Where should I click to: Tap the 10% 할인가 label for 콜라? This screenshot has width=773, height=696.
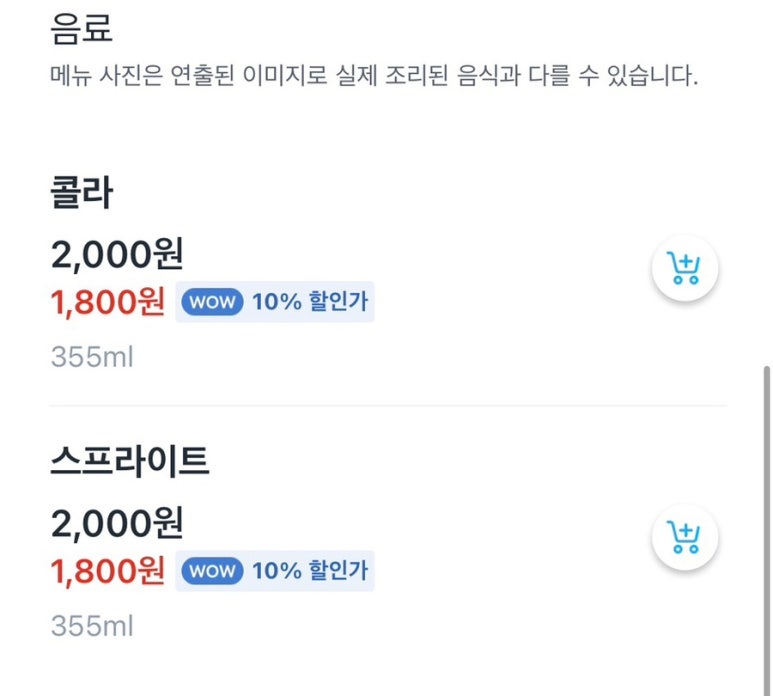[x=309, y=302]
